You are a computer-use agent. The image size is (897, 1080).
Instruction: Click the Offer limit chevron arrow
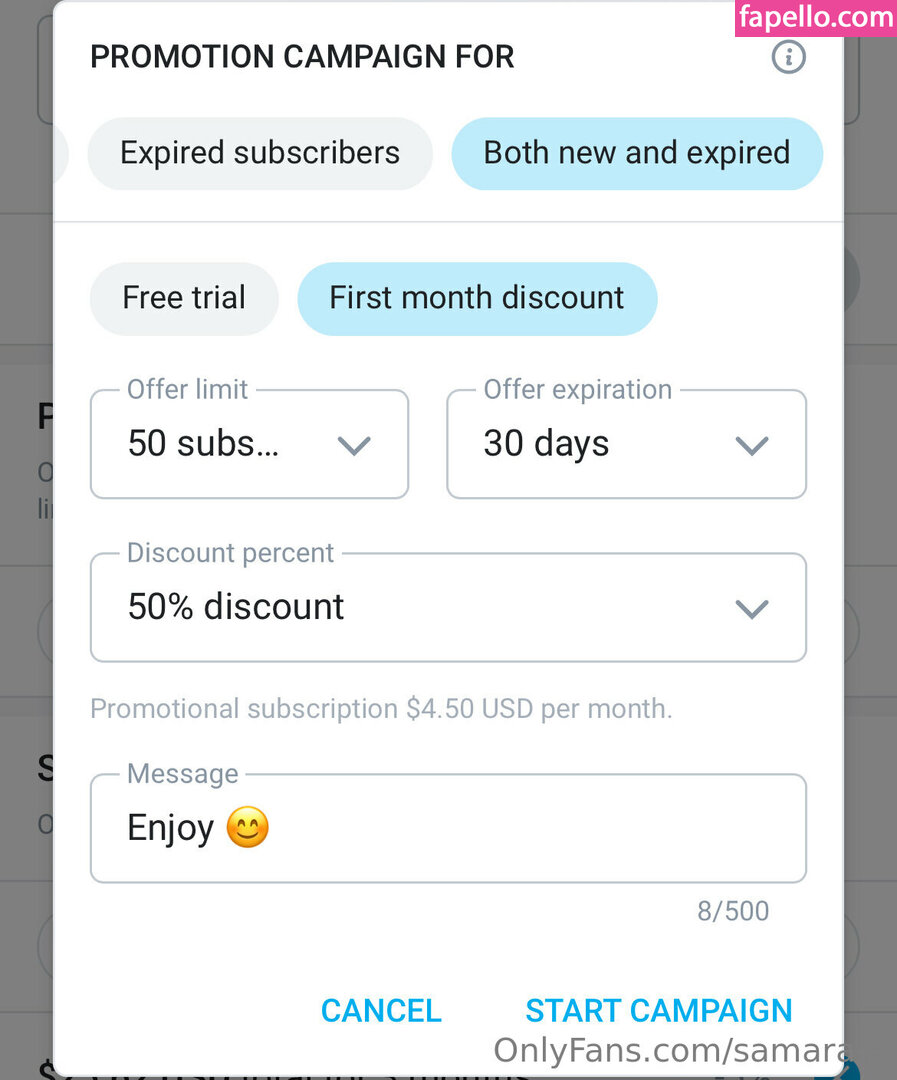[354, 445]
